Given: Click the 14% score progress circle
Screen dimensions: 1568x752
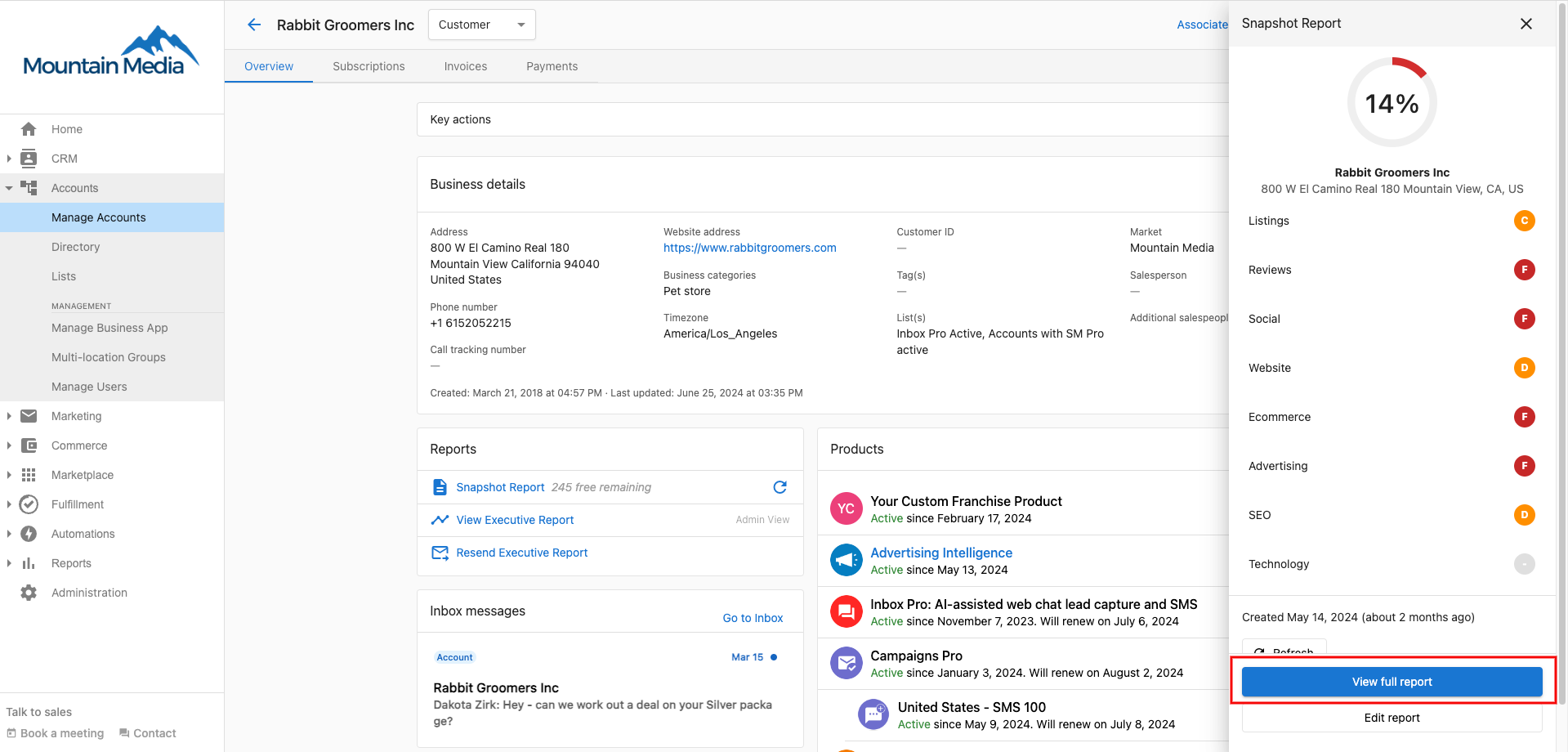Looking at the screenshot, I should 1392,102.
